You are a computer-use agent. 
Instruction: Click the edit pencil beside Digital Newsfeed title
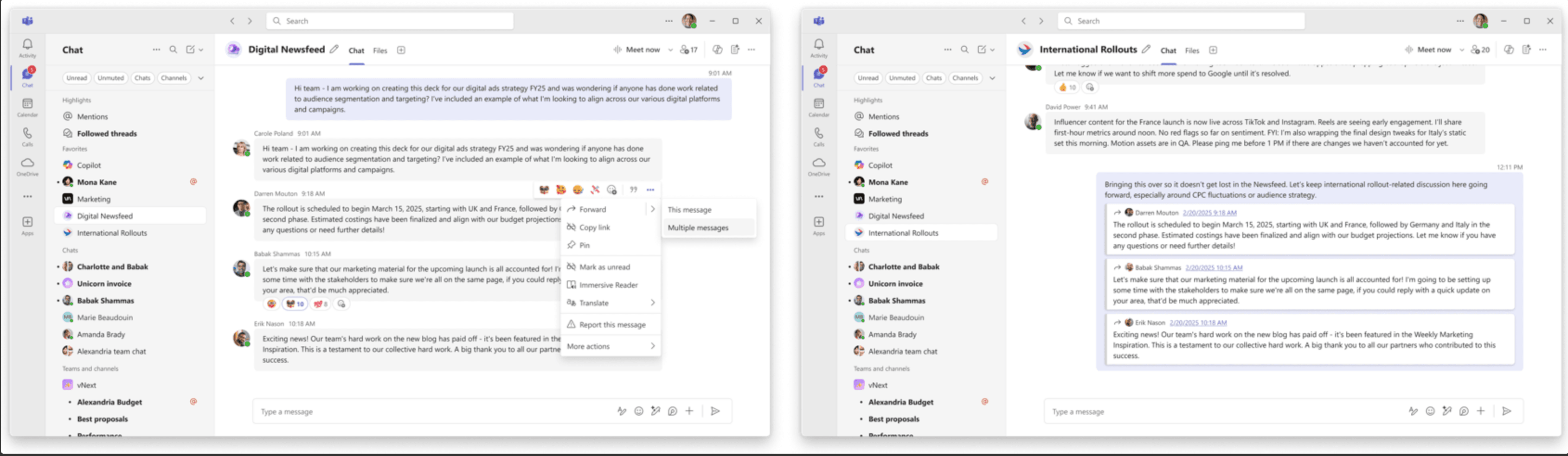334,49
